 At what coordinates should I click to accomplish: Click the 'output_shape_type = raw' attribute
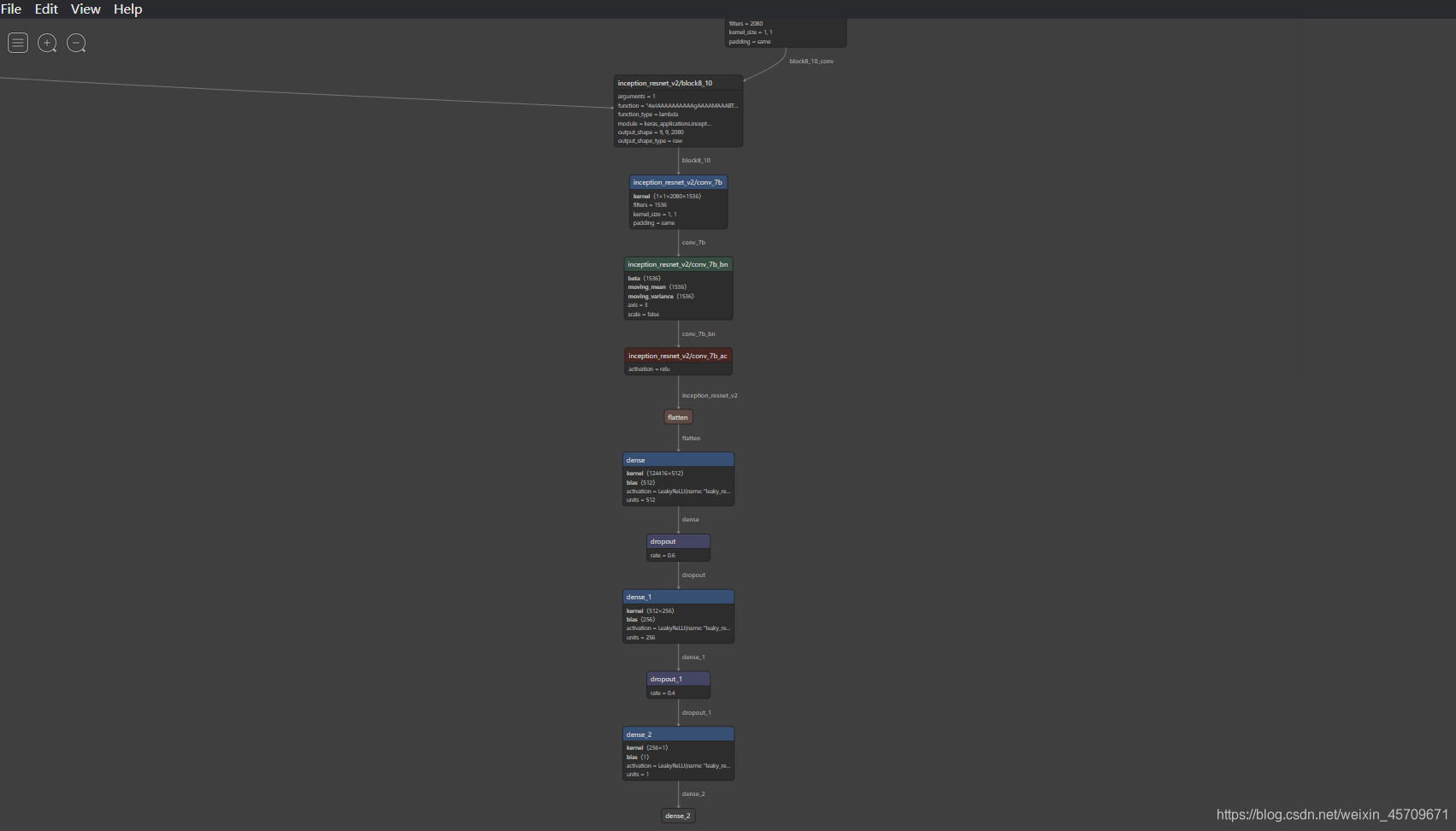(650, 141)
